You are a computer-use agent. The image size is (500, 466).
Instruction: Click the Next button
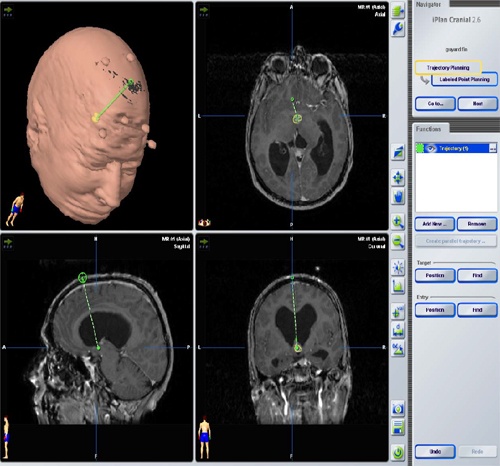click(x=478, y=104)
